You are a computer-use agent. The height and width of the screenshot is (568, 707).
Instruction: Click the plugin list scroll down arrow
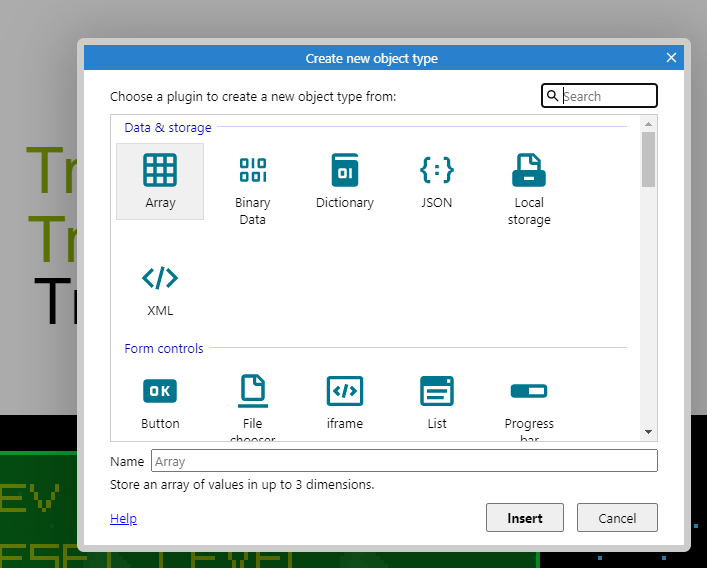pos(648,432)
